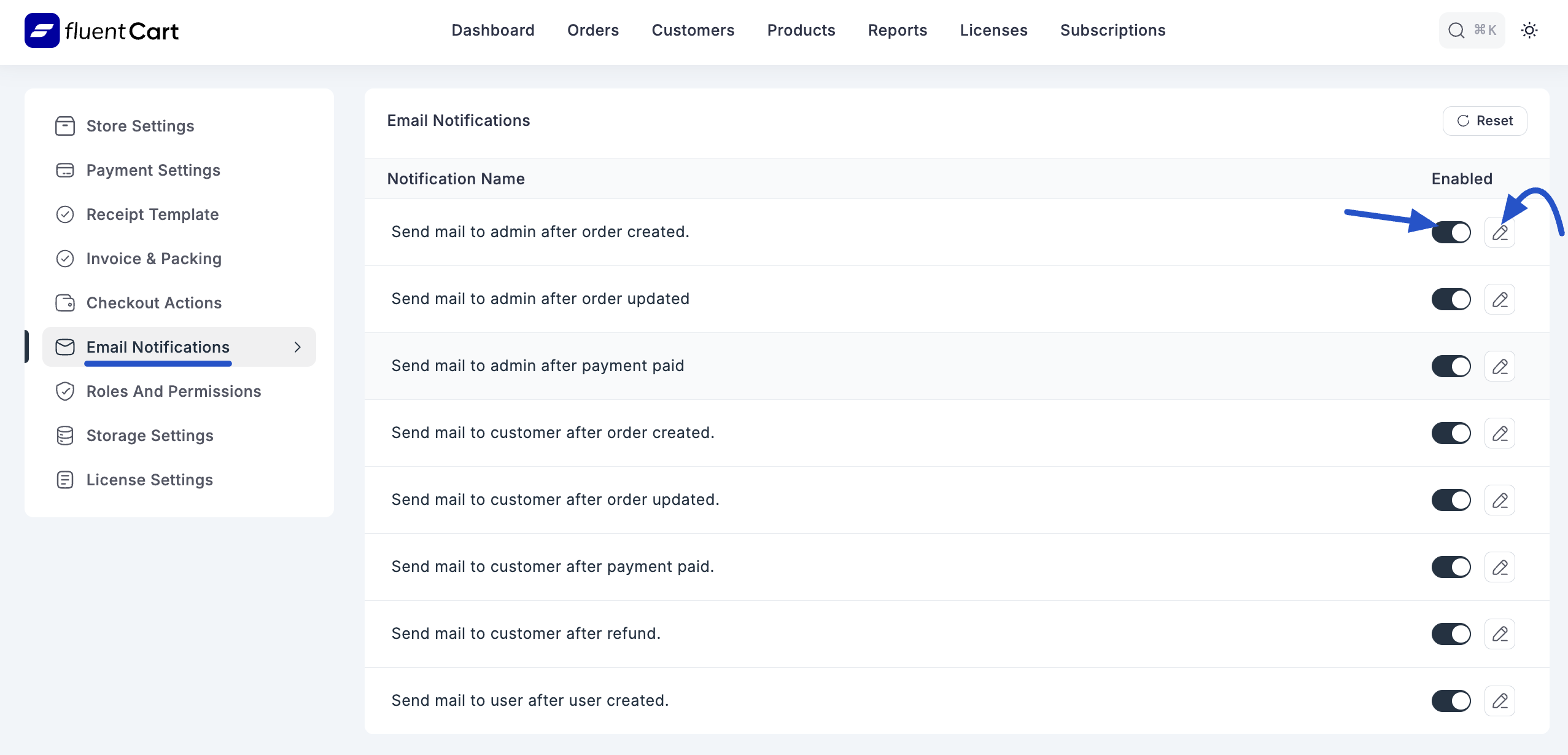
Task: Click the Reset button
Action: [1485, 120]
